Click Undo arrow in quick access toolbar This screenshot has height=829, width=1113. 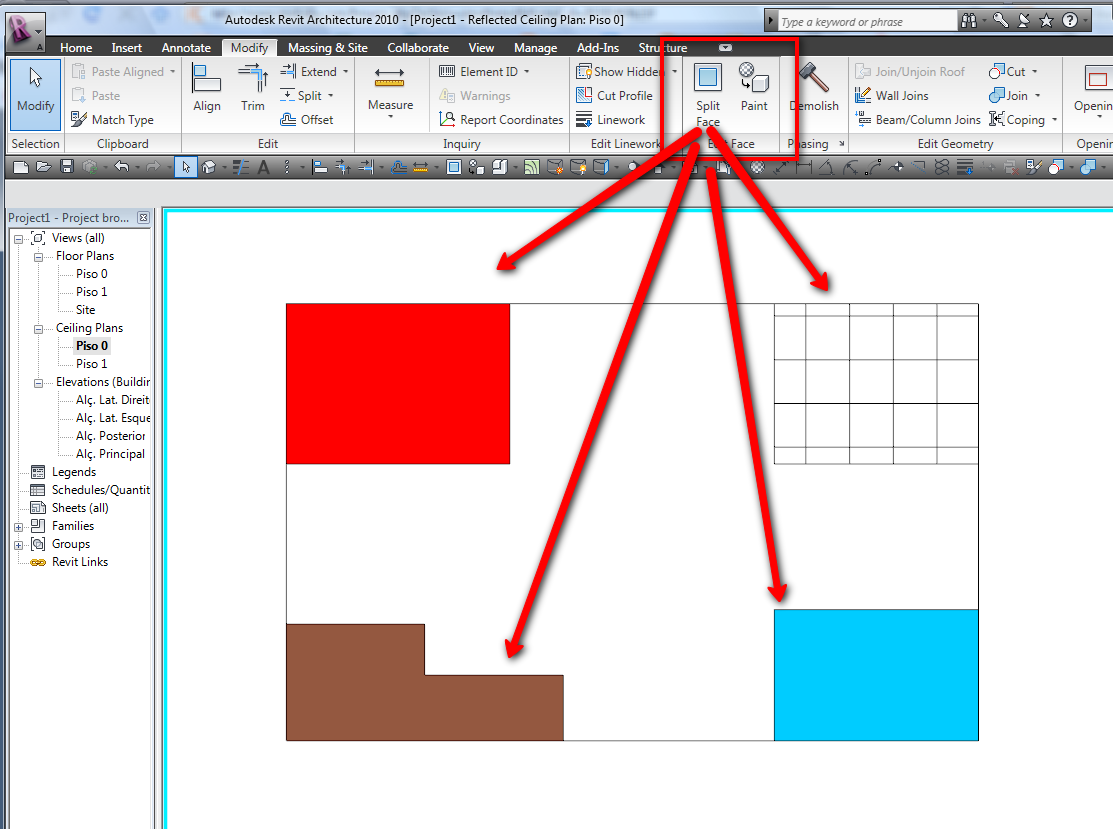tap(122, 168)
